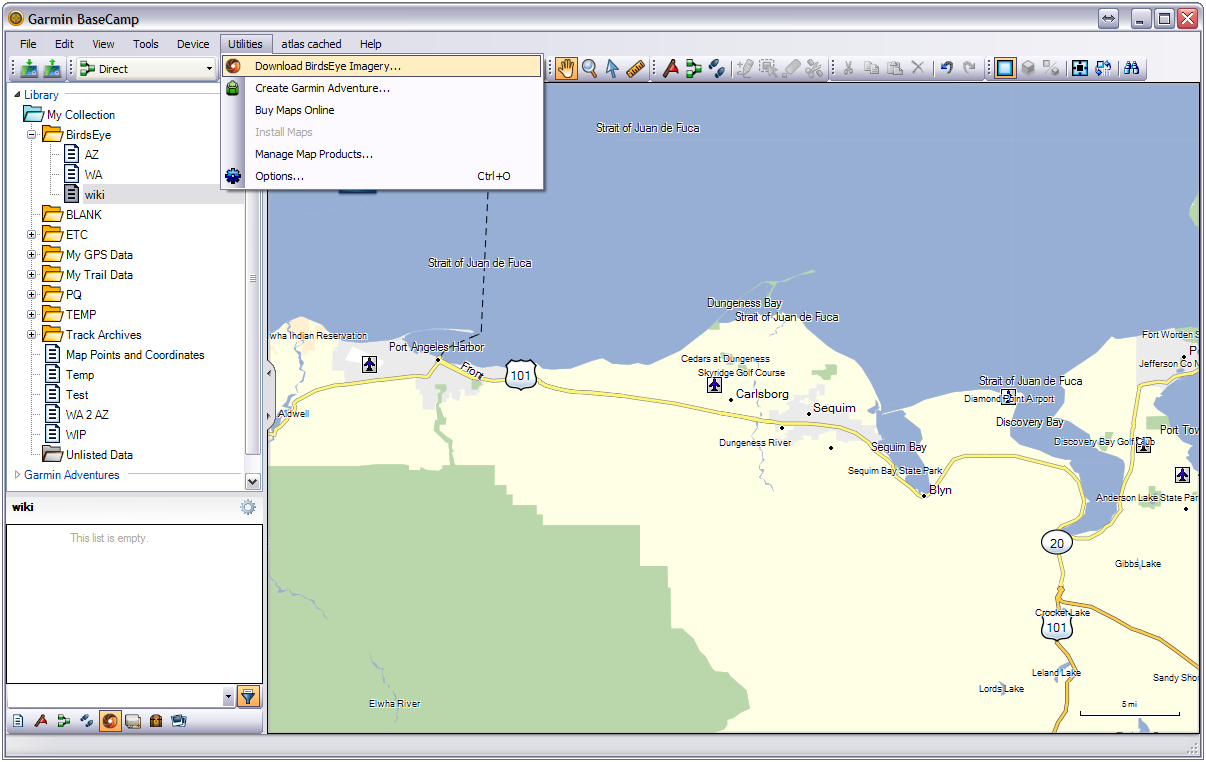Open the Direct routing profile dropdown
The width and height of the screenshot is (1206, 762).
tap(147, 69)
